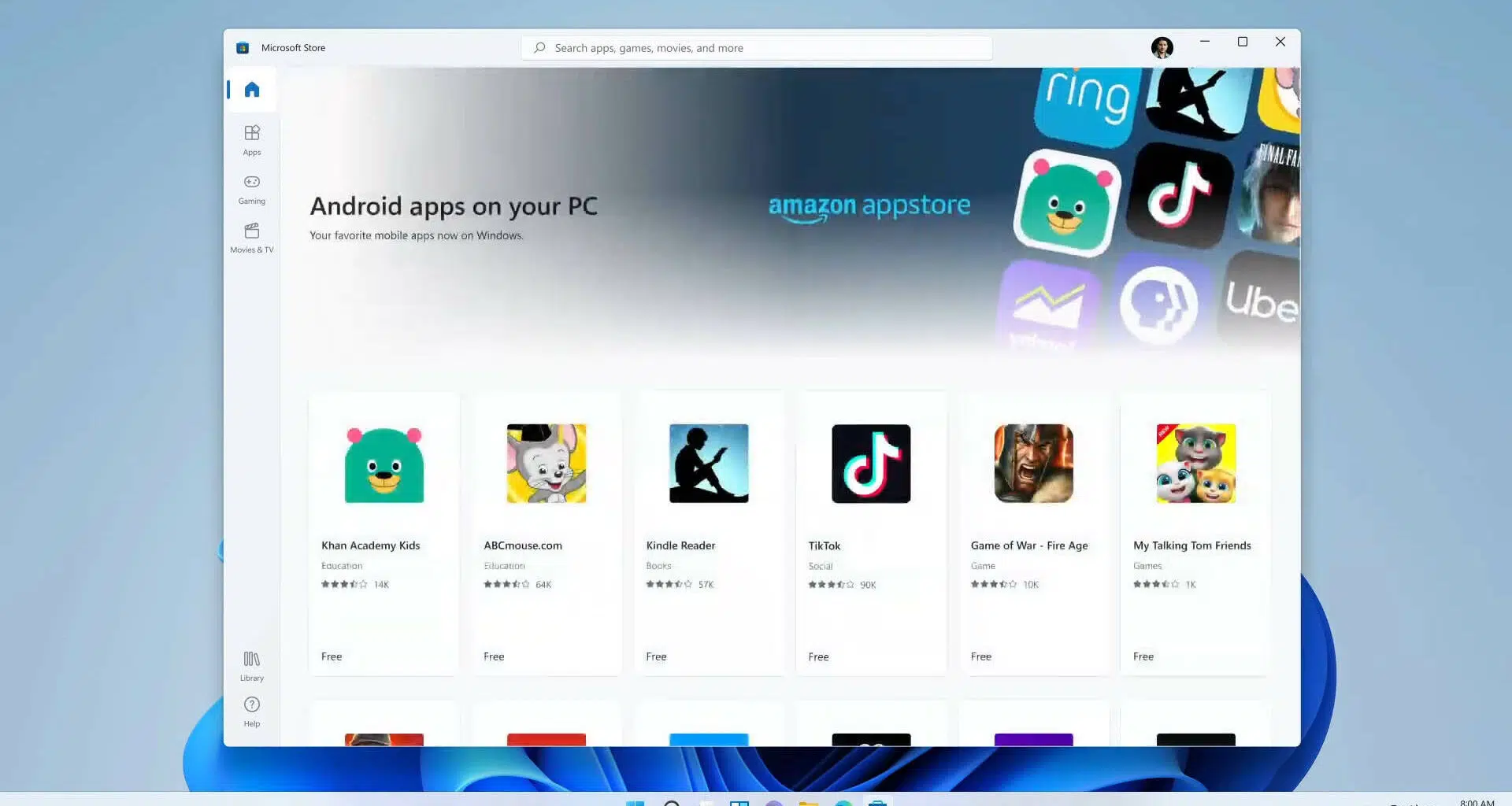Click the 90K rating on TikTok card
1512x806 pixels.
click(868, 585)
